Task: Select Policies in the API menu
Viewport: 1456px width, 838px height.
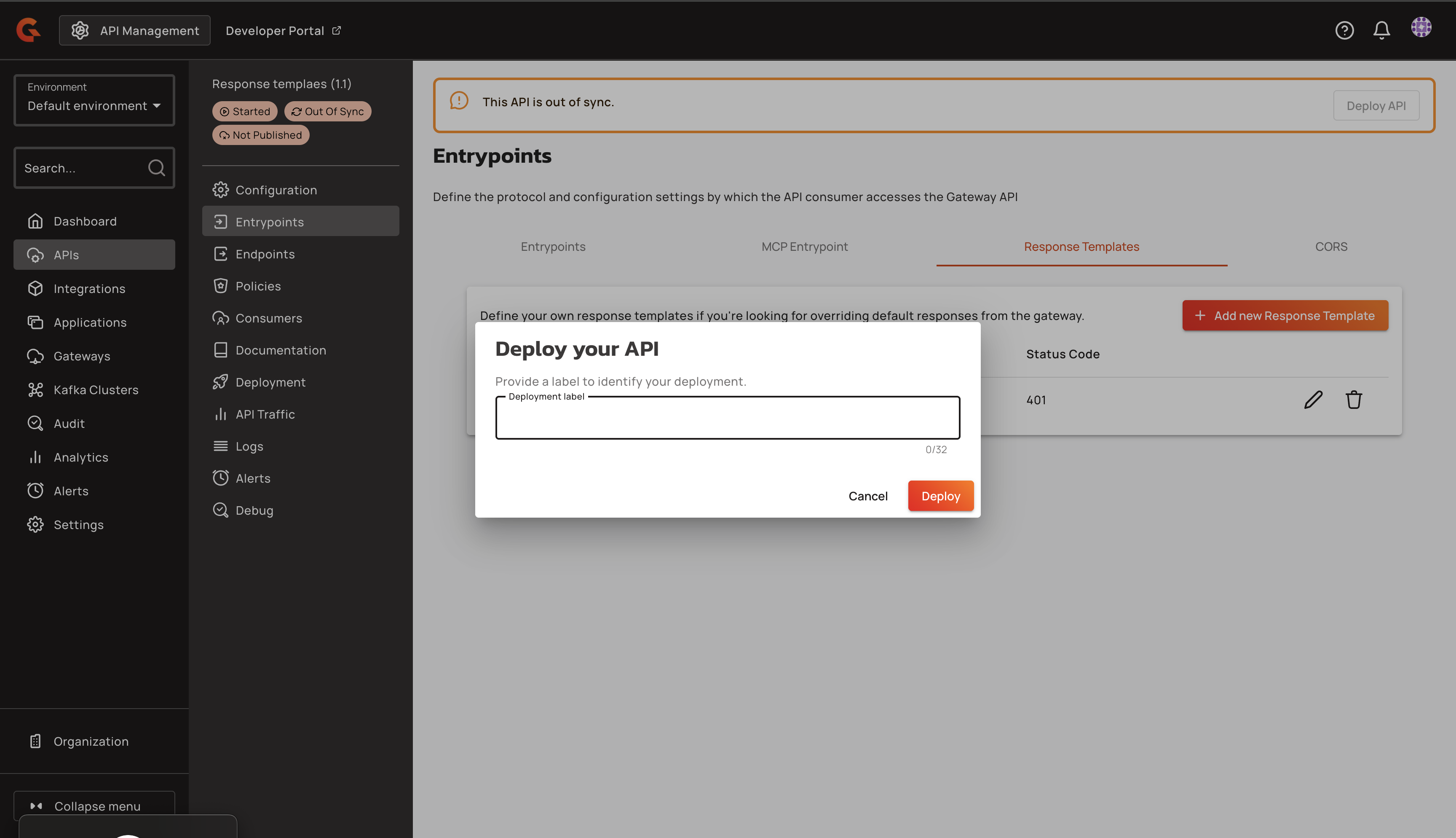Action: (x=257, y=286)
